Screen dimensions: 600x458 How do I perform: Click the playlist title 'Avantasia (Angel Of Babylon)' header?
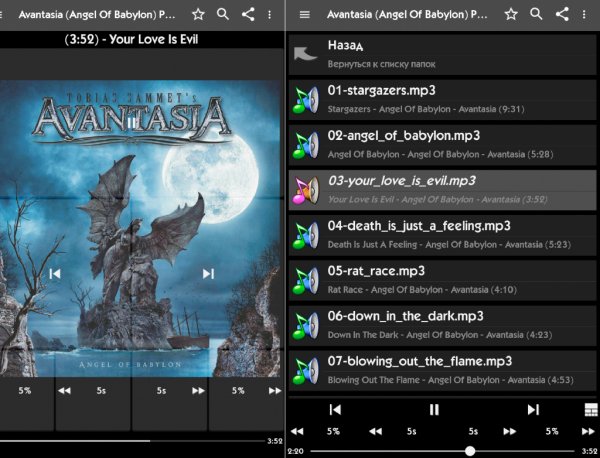pos(407,15)
